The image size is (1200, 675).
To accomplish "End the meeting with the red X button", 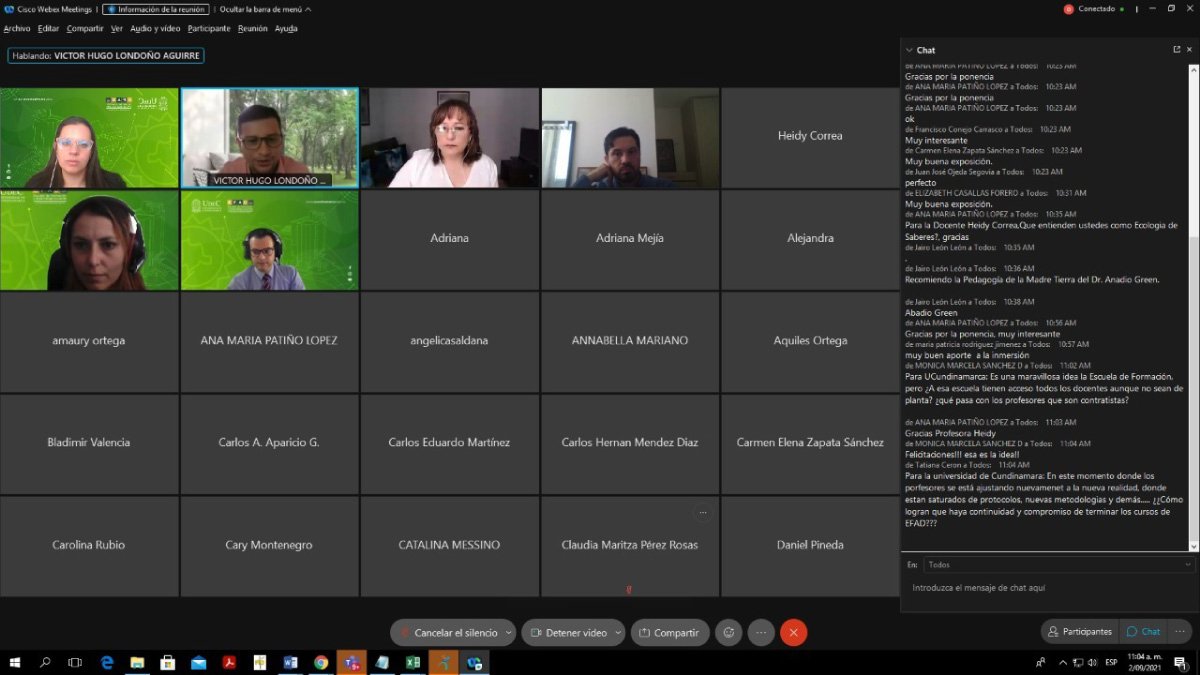I will click(x=793, y=632).
